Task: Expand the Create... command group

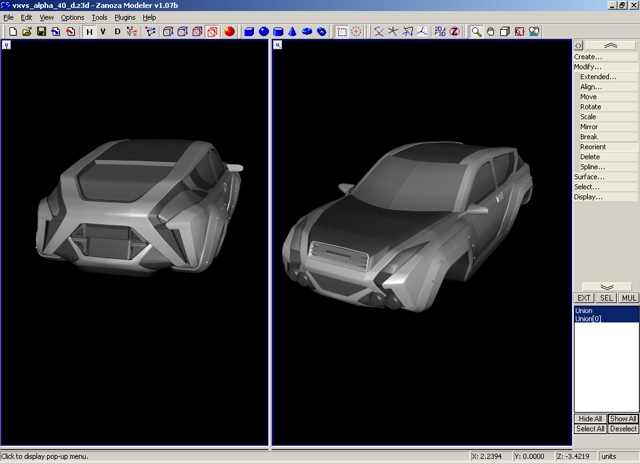Action: click(588, 57)
